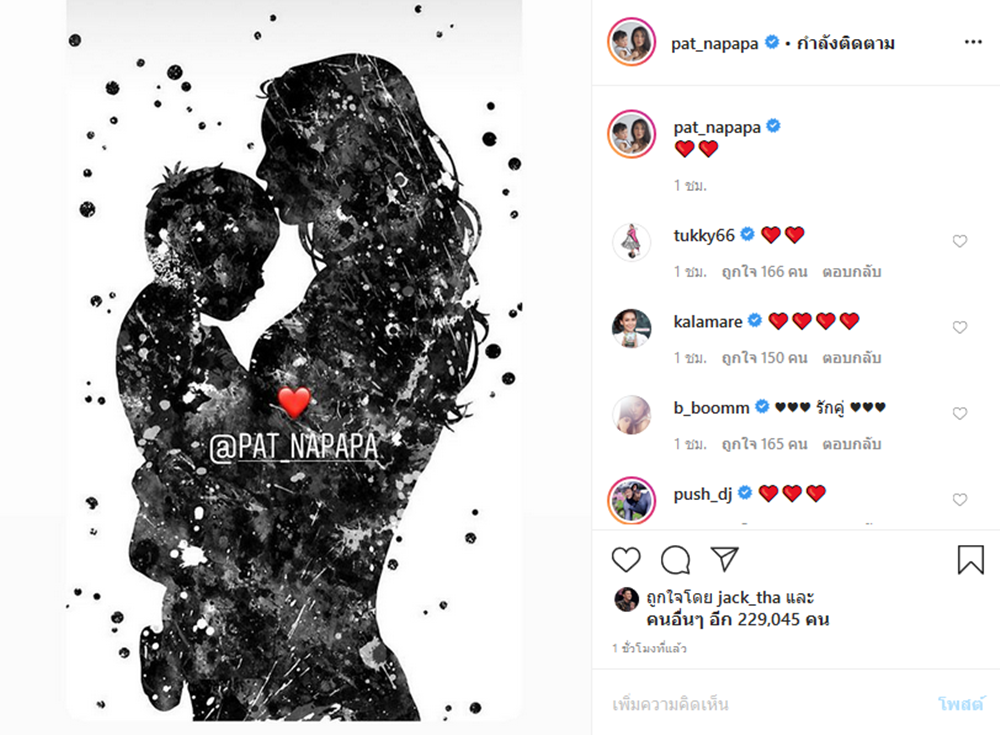
Task: Like push_dj's comment heart
Action: tap(959, 500)
